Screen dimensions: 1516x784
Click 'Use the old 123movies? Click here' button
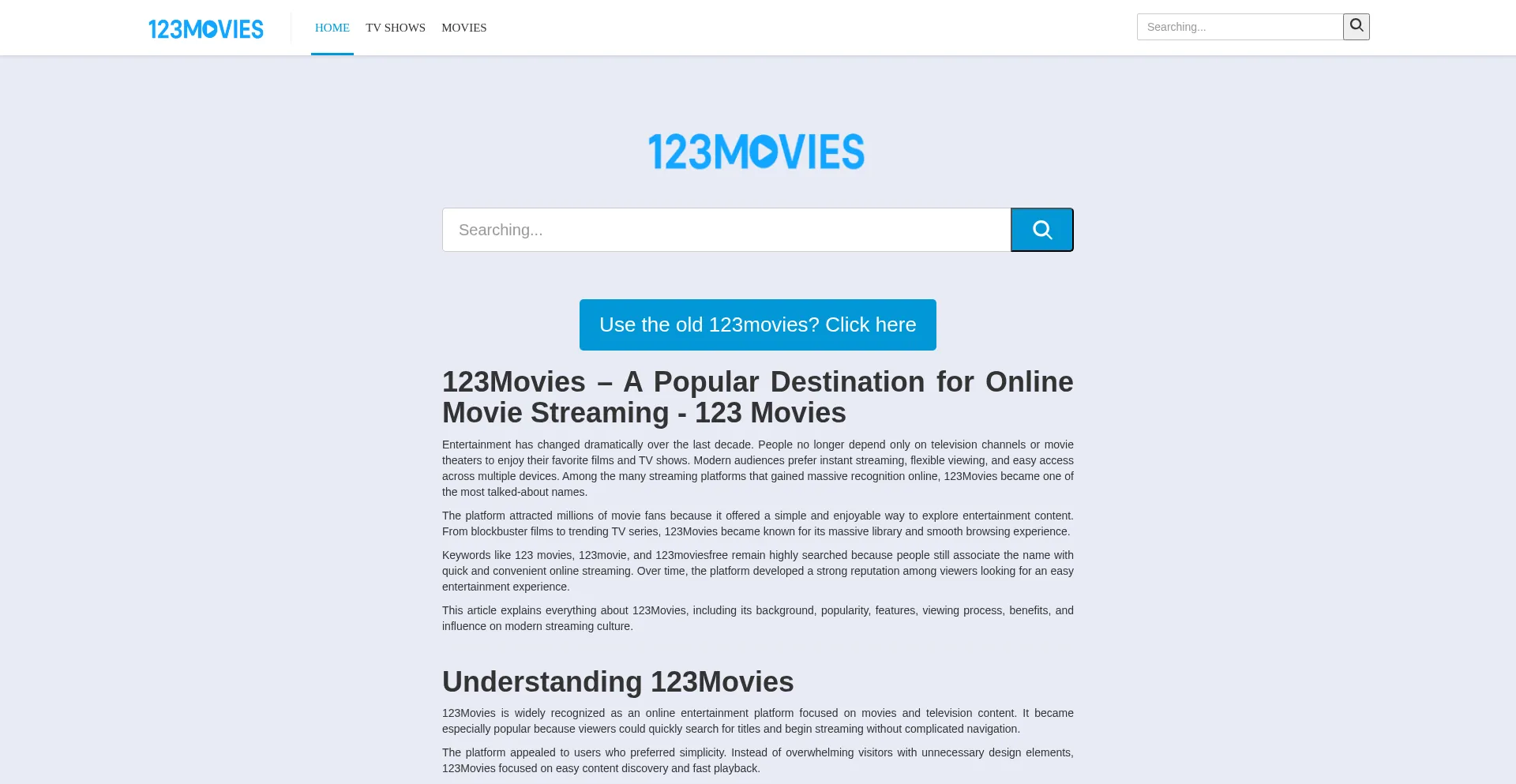coord(758,324)
